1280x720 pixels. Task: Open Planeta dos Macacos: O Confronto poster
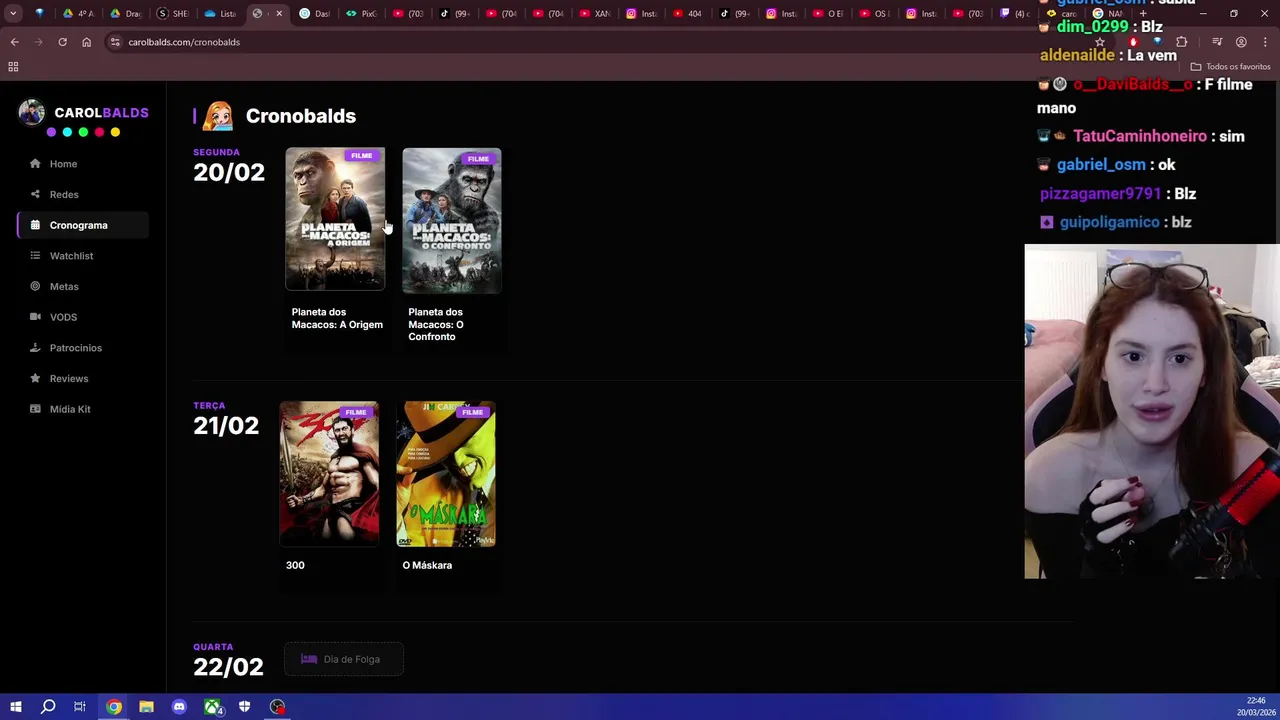pyautogui.click(x=452, y=221)
